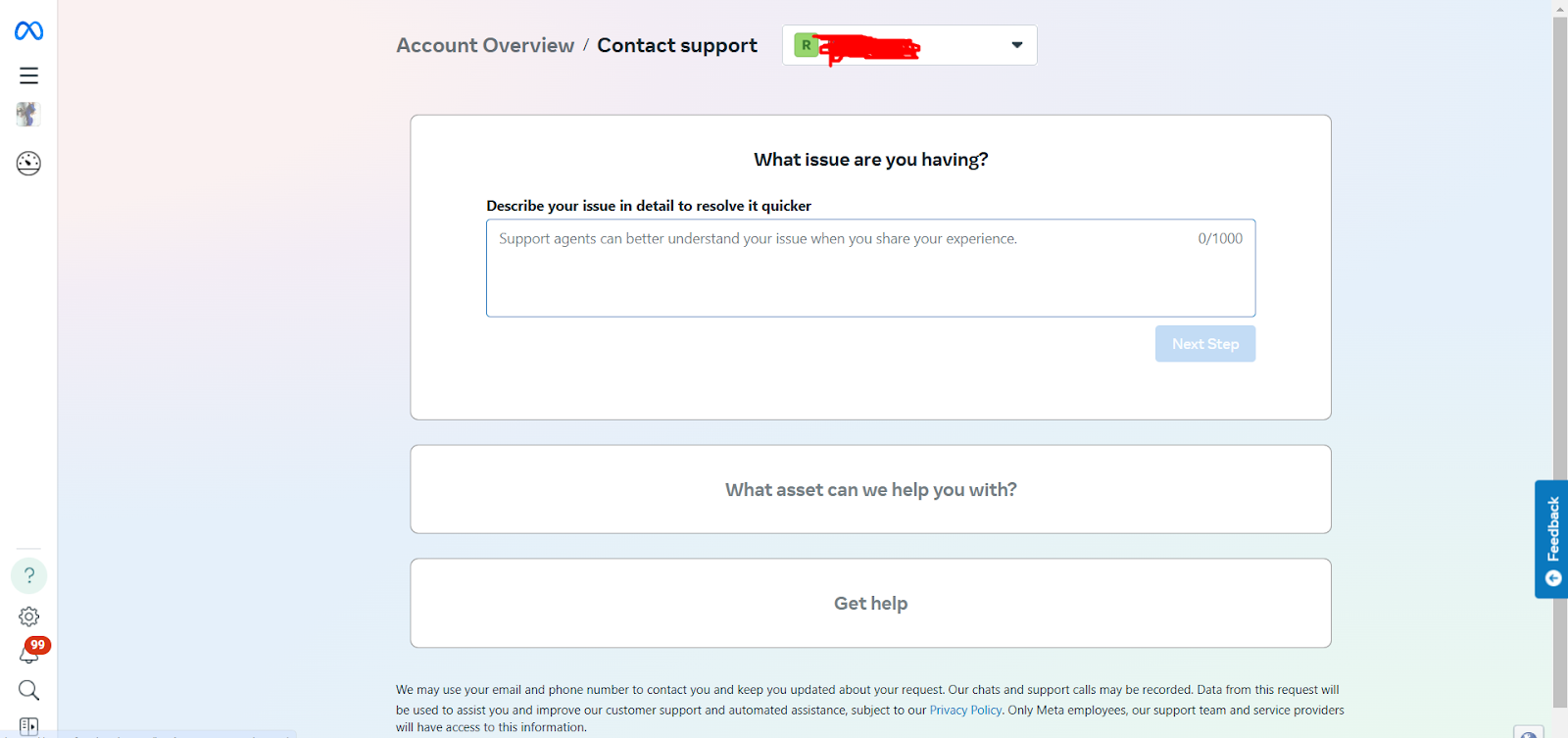Image resolution: width=1568 pixels, height=738 pixels.
Task: Expand "What asset can we help you with?" section
Action: point(870,489)
